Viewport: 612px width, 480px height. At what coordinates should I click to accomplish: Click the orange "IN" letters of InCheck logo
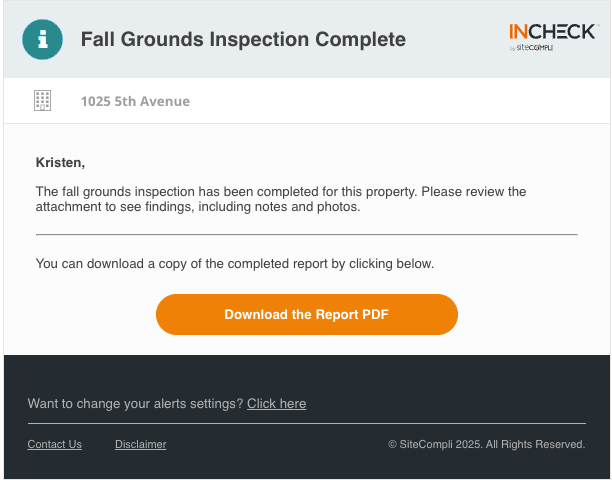coord(519,32)
